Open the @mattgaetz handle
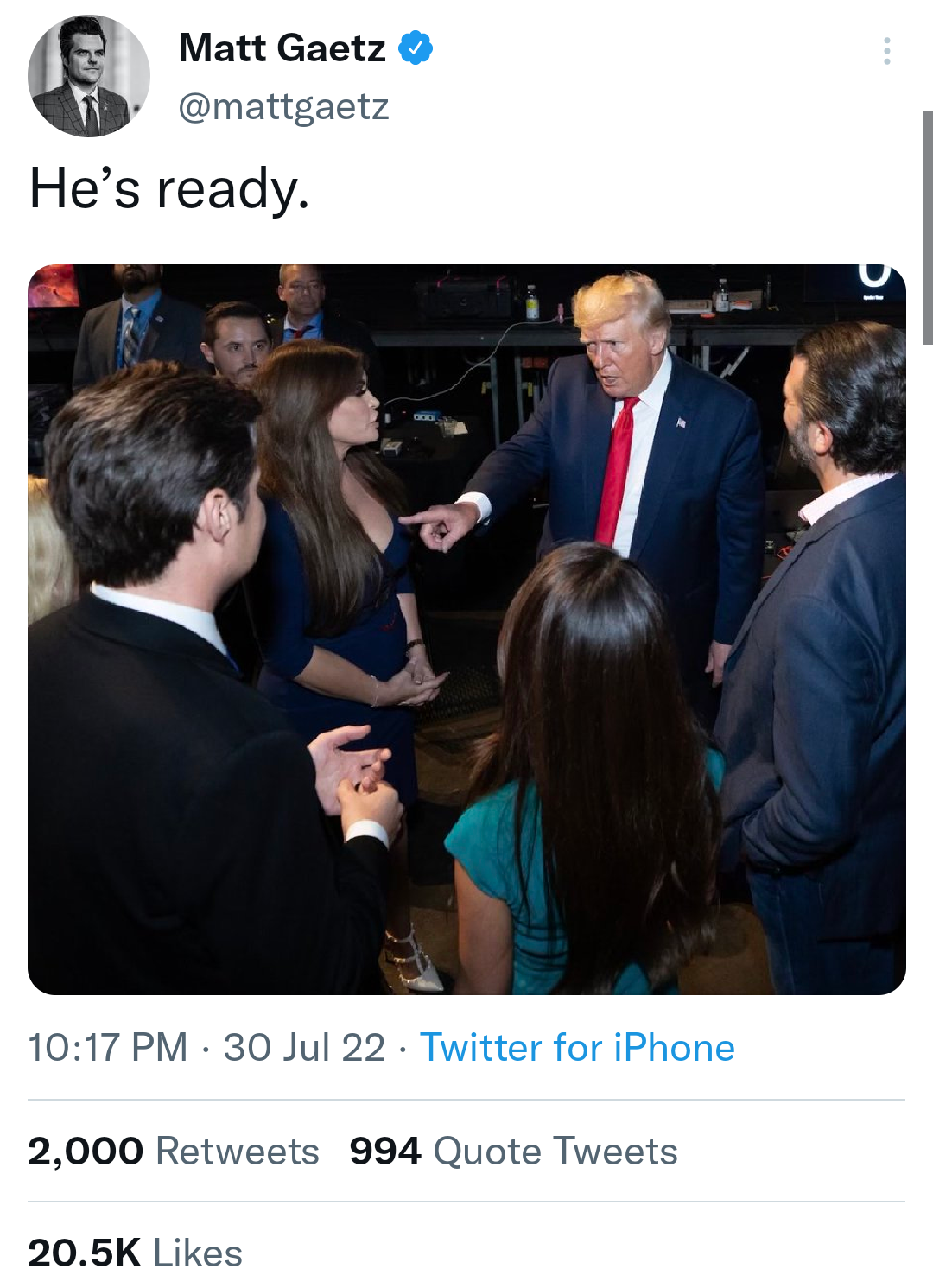933x1288 pixels. pyautogui.click(x=283, y=106)
